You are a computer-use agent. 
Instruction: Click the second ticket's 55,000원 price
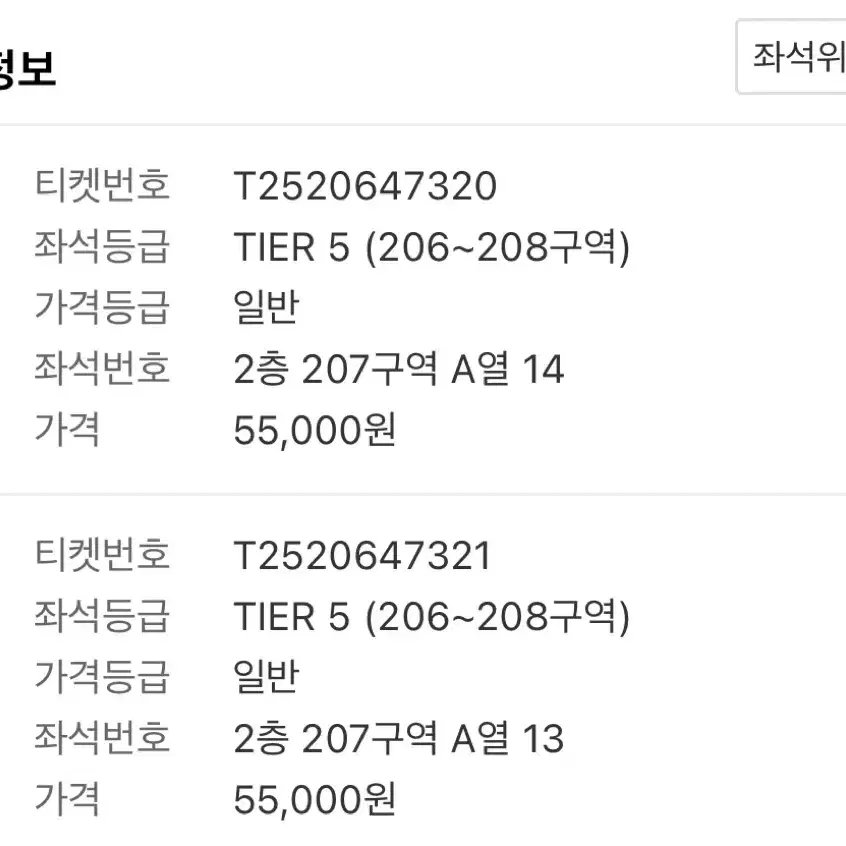(315, 800)
